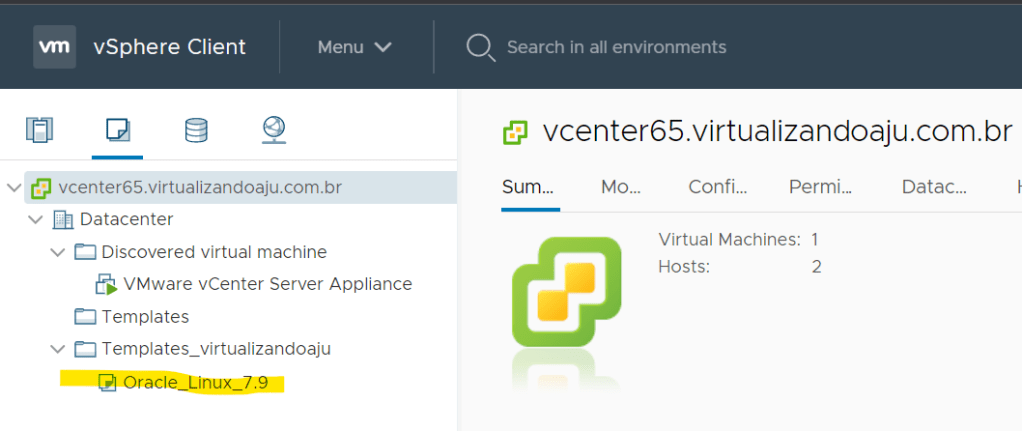Open the Configure tab
This screenshot has width=1022, height=431.
point(718,187)
